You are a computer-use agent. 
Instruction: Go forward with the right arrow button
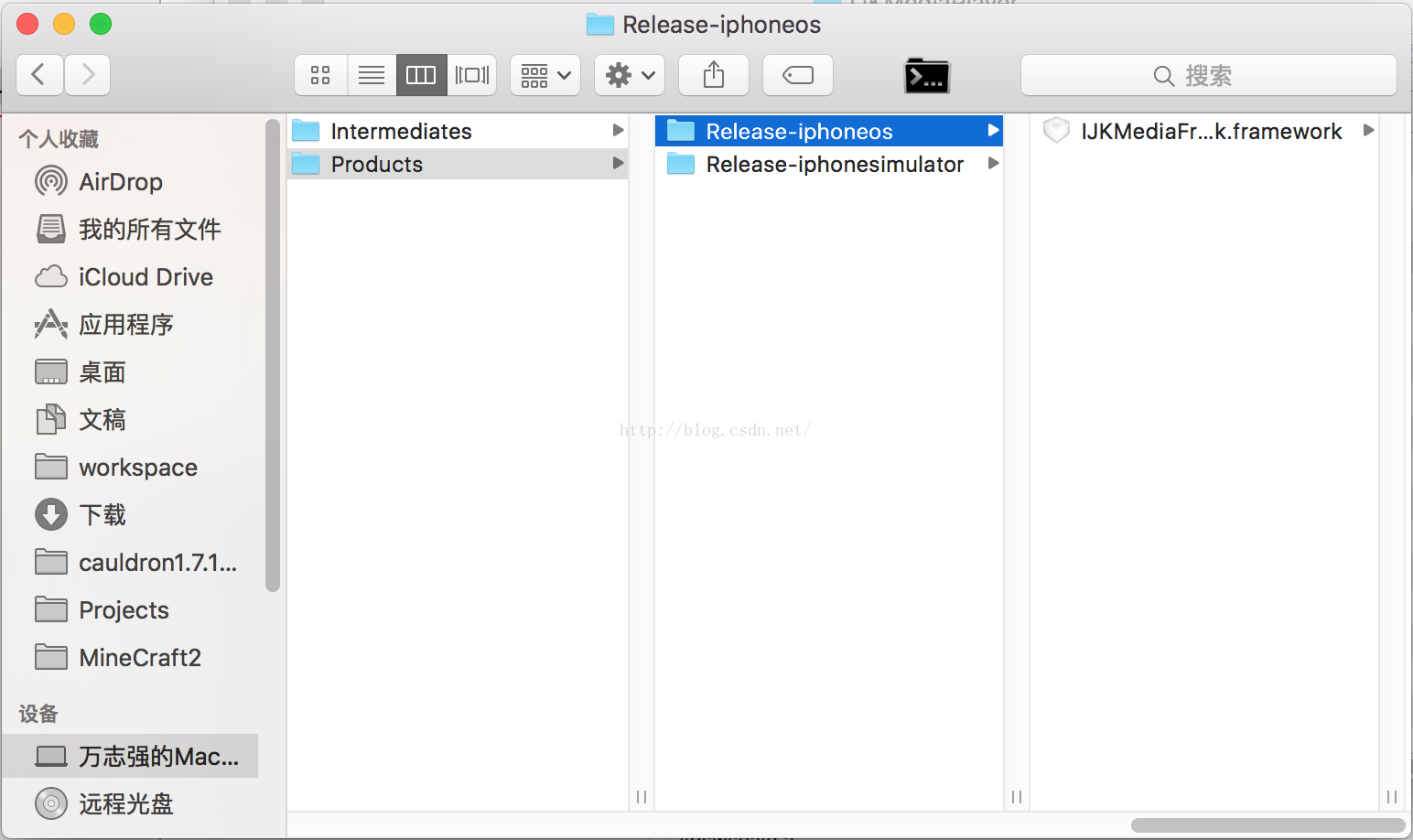(x=88, y=75)
